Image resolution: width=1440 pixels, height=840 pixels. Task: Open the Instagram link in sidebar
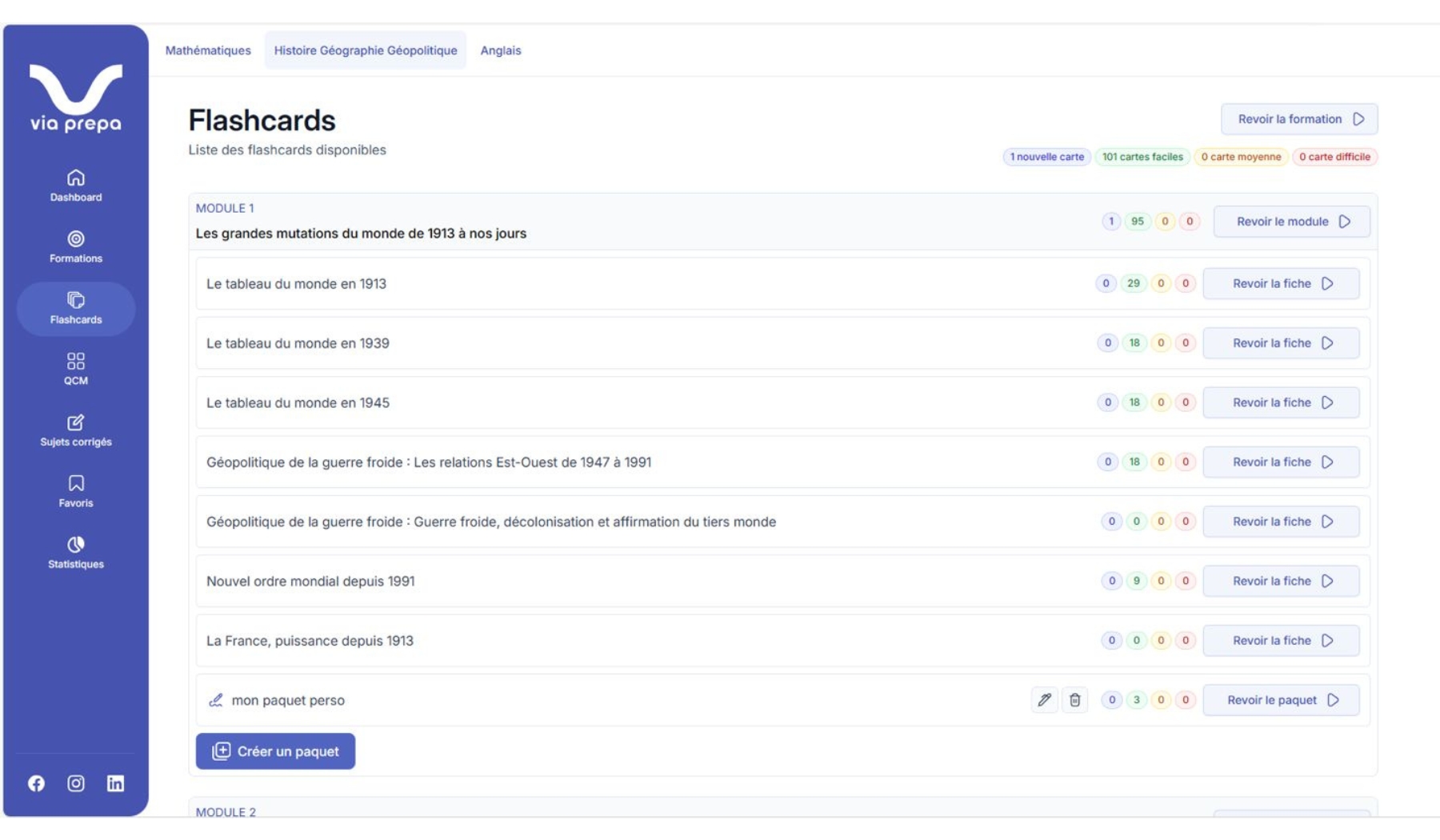(76, 783)
